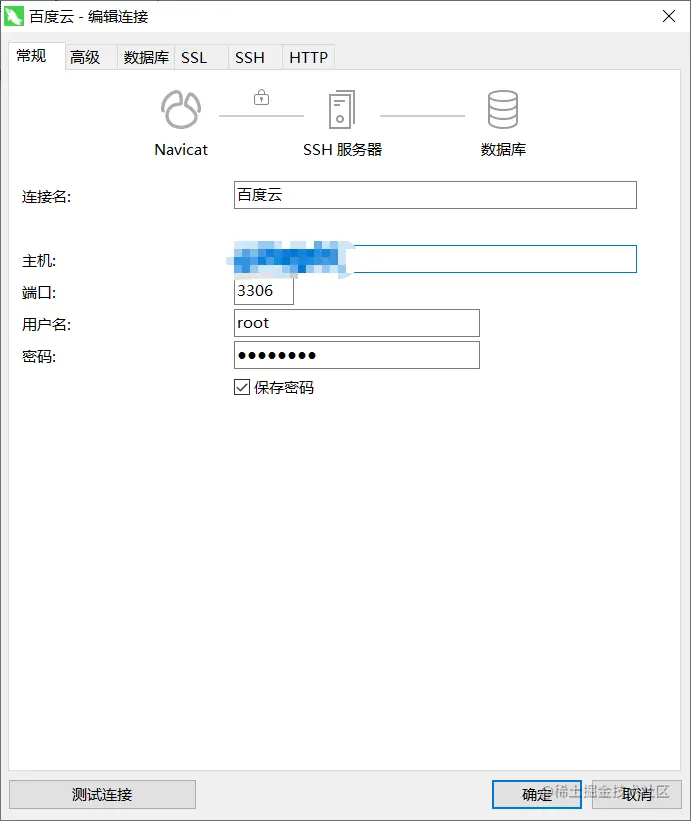Open the HTTP tab
This screenshot has height=821, width=691.
[x=308, y=57]
